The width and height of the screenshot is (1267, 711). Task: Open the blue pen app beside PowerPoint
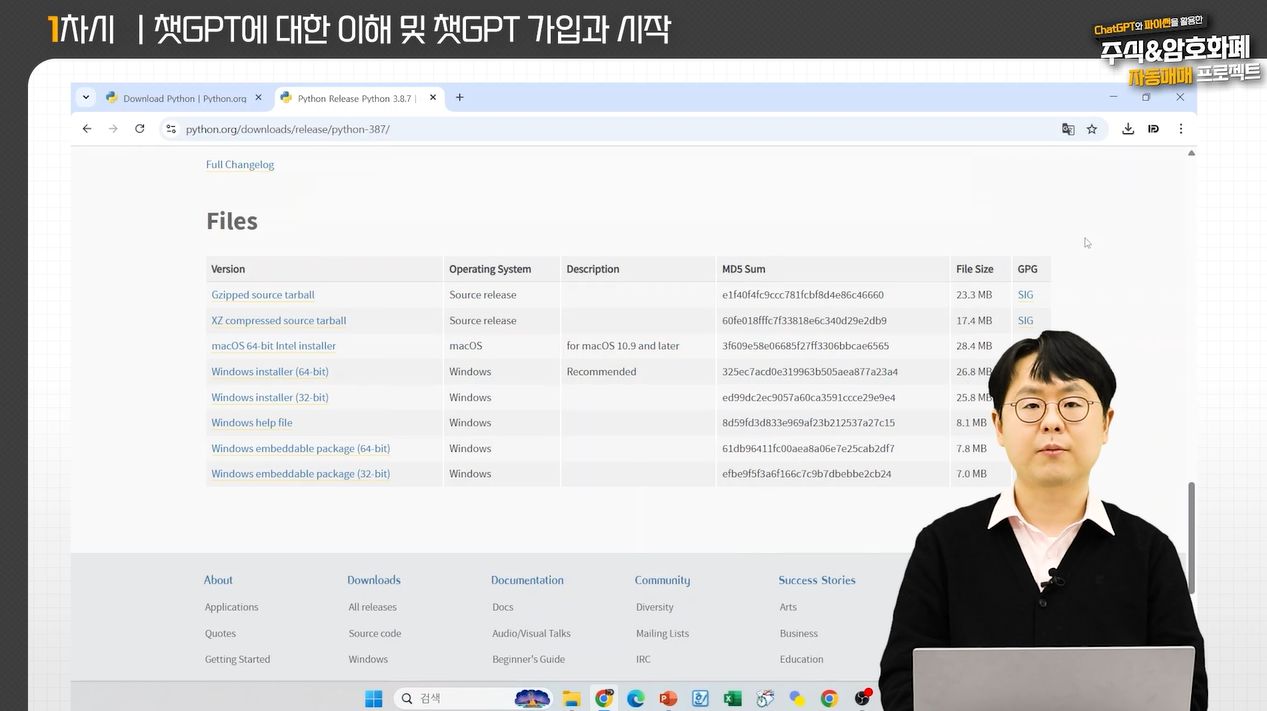[700, 698]
